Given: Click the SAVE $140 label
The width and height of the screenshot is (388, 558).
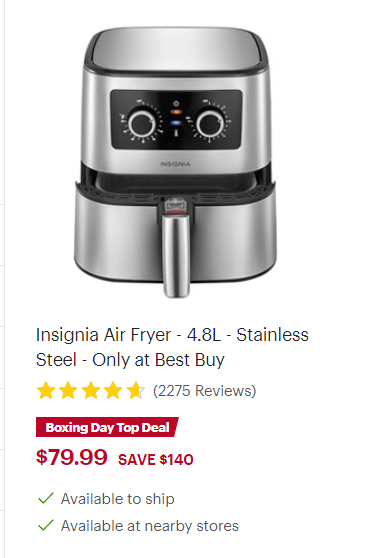Looking at the screenshot, I should [156, 459].
